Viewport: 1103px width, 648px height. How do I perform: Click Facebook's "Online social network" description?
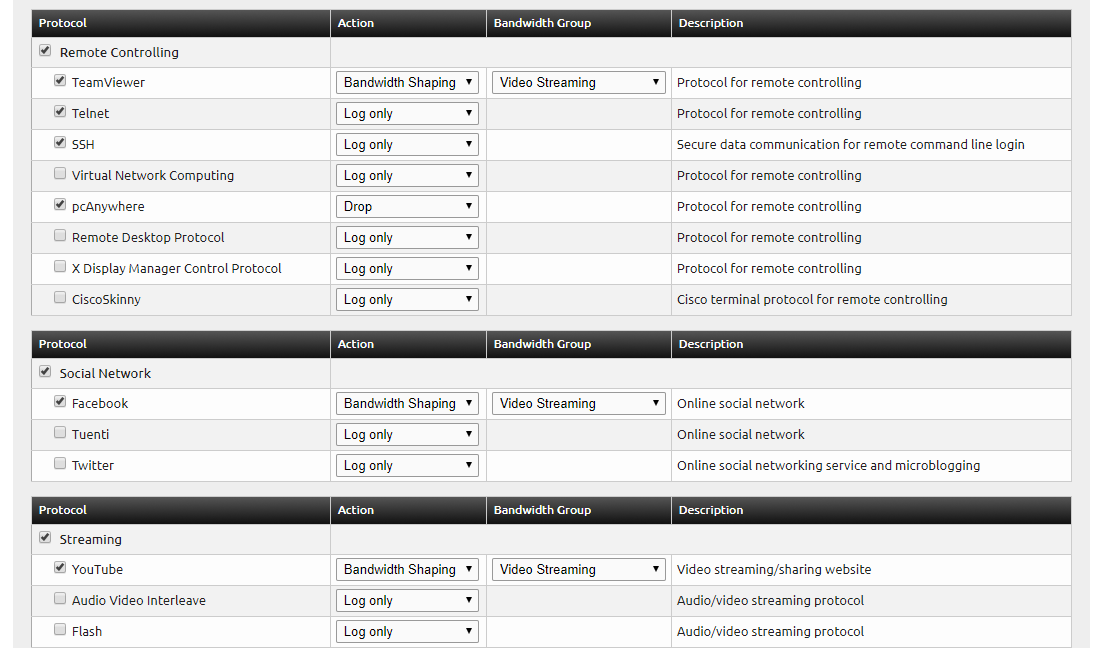(x=741, y=403)
